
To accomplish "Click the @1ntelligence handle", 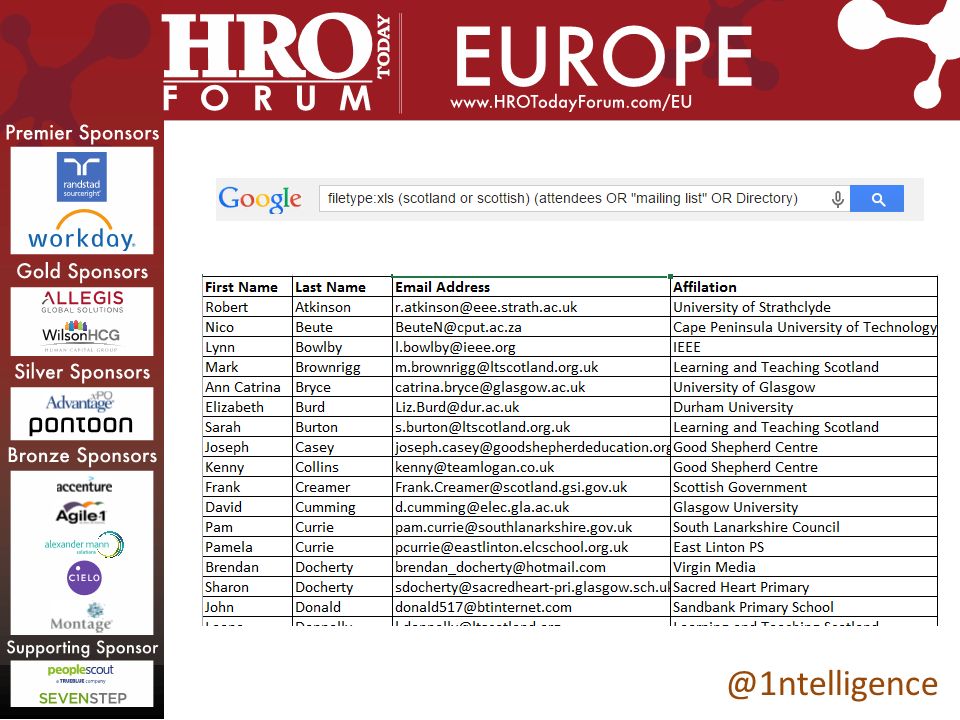I will coord(832,684).
